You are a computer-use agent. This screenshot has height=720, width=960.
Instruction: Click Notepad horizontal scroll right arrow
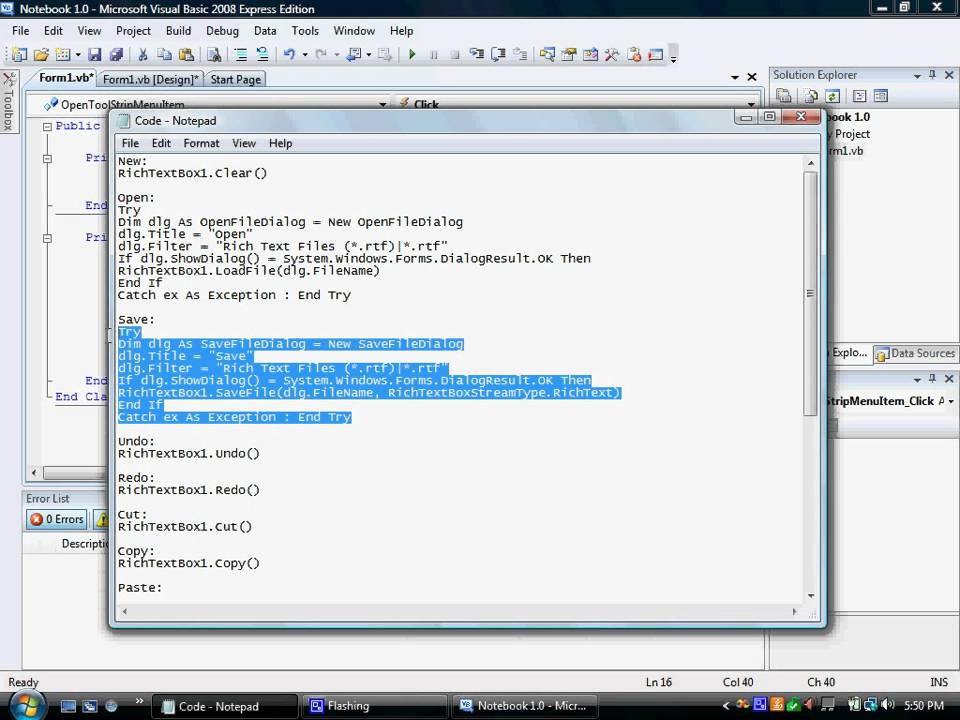tap(795, 611)
